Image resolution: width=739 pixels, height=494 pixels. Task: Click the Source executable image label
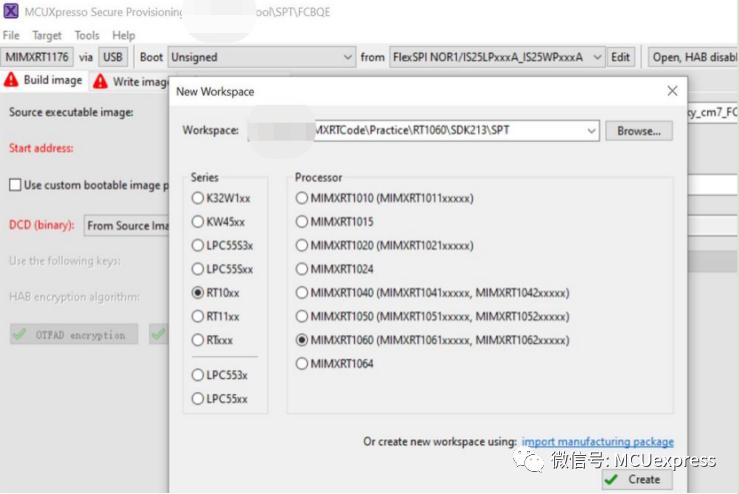[71, 112]
